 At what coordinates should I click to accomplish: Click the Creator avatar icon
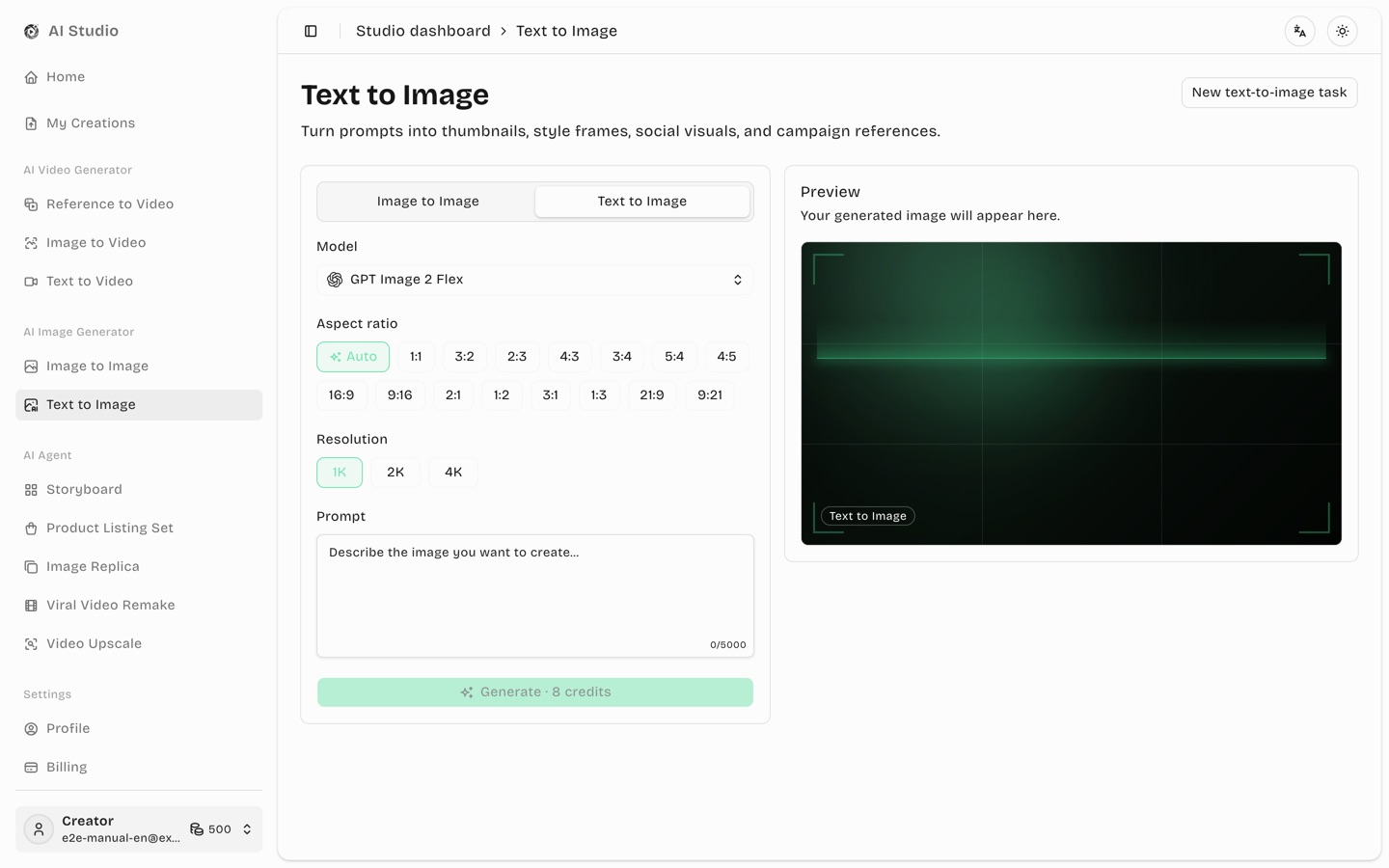[39, 829]
